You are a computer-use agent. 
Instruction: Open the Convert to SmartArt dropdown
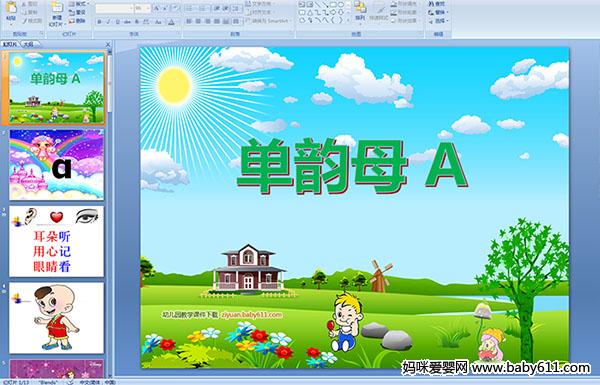[x=268, y=21]
